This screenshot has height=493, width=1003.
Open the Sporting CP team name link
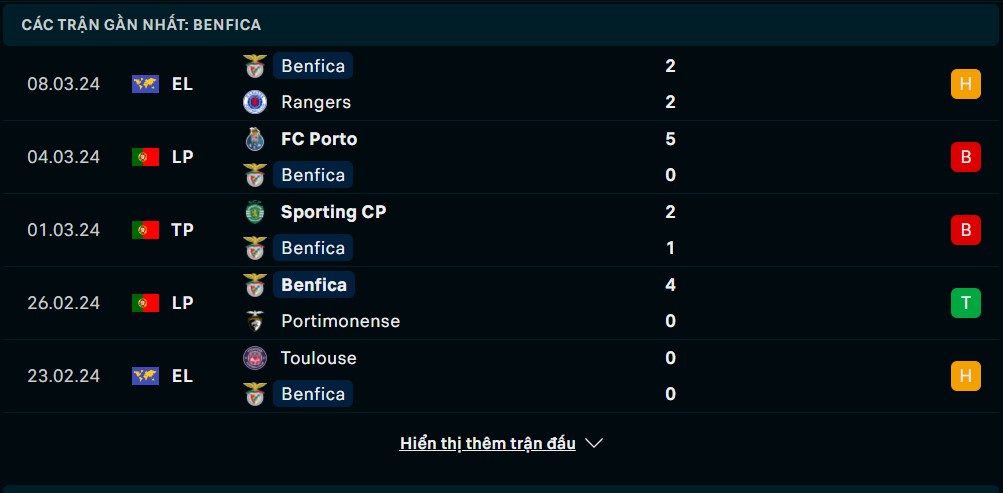pyautogui.click(x=333, y=212)
